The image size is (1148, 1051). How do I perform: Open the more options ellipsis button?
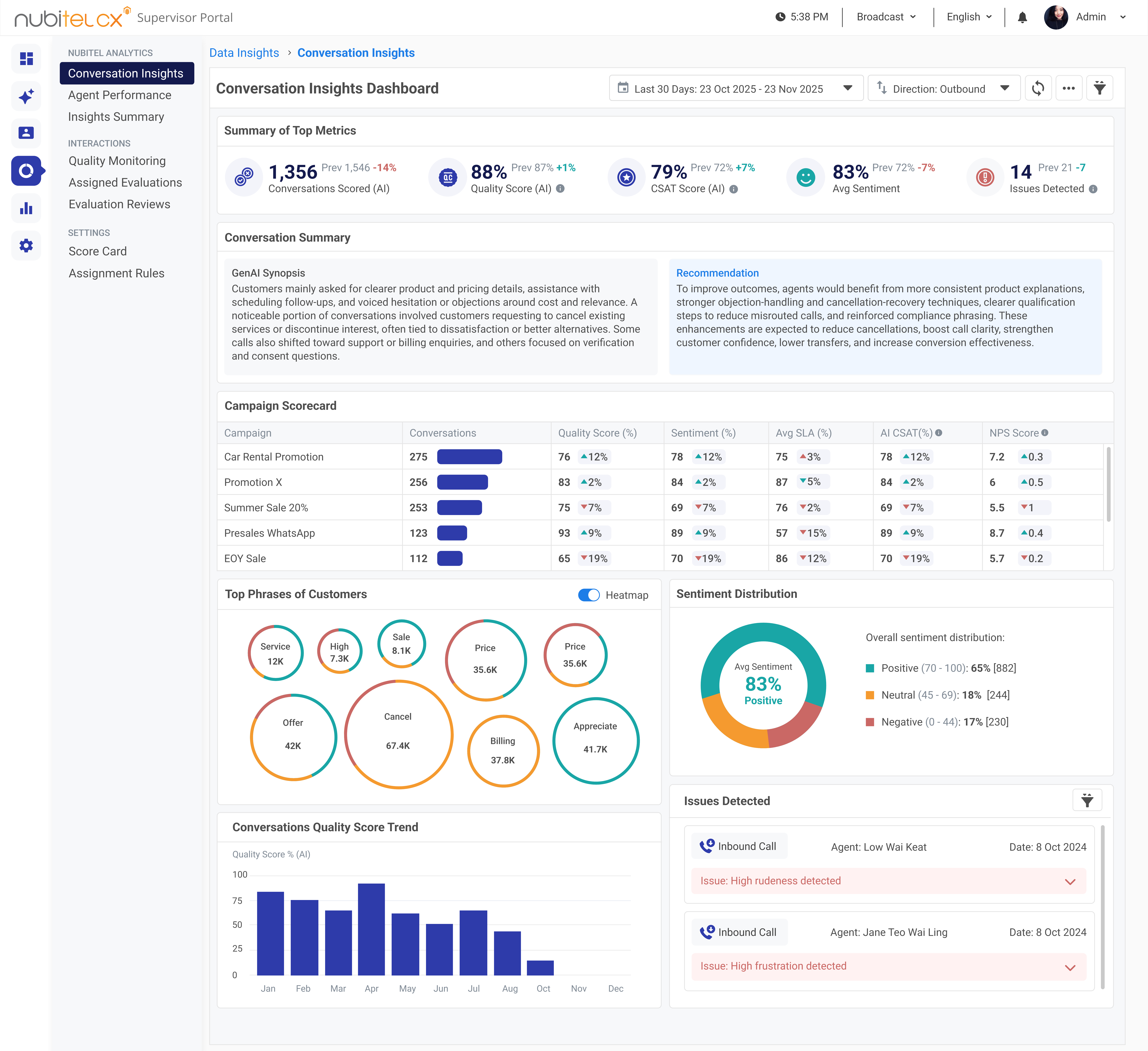coord(1069,88)
